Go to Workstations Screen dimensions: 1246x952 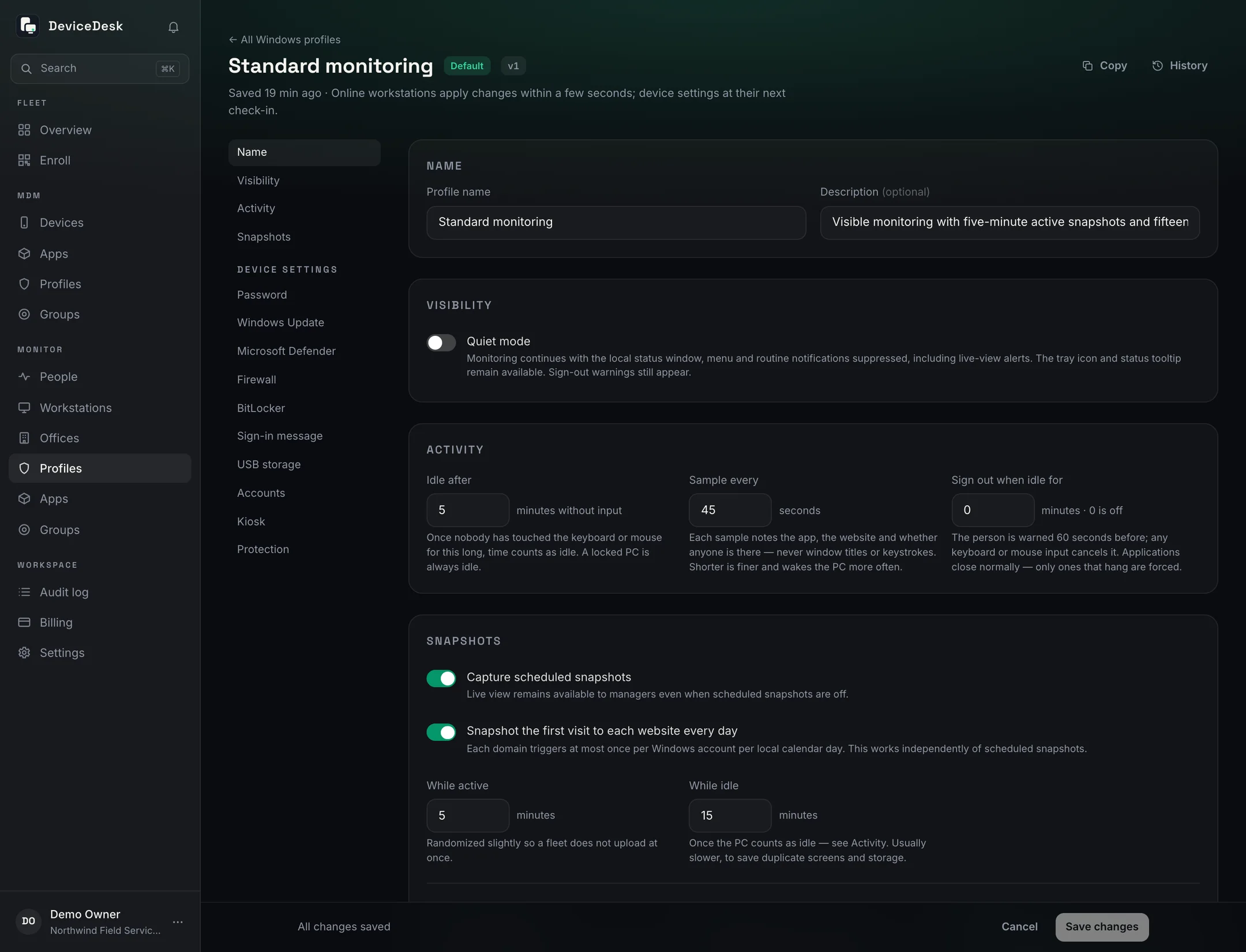tap(100, 408)
